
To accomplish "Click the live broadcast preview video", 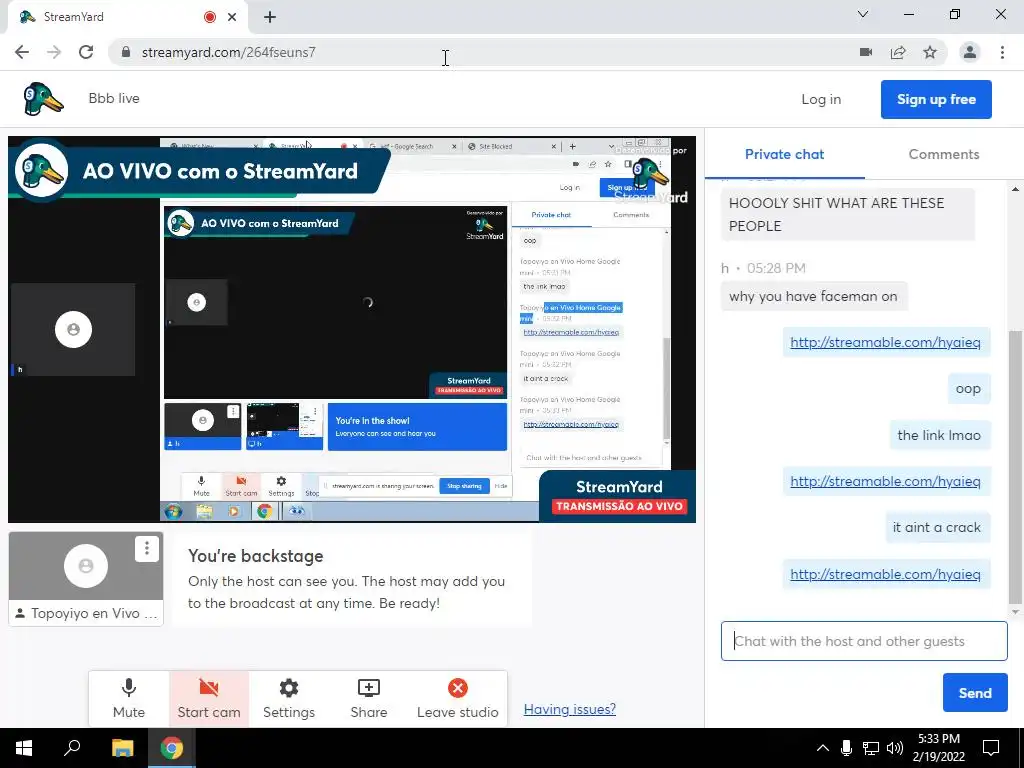I will click(x=352, y=329).
